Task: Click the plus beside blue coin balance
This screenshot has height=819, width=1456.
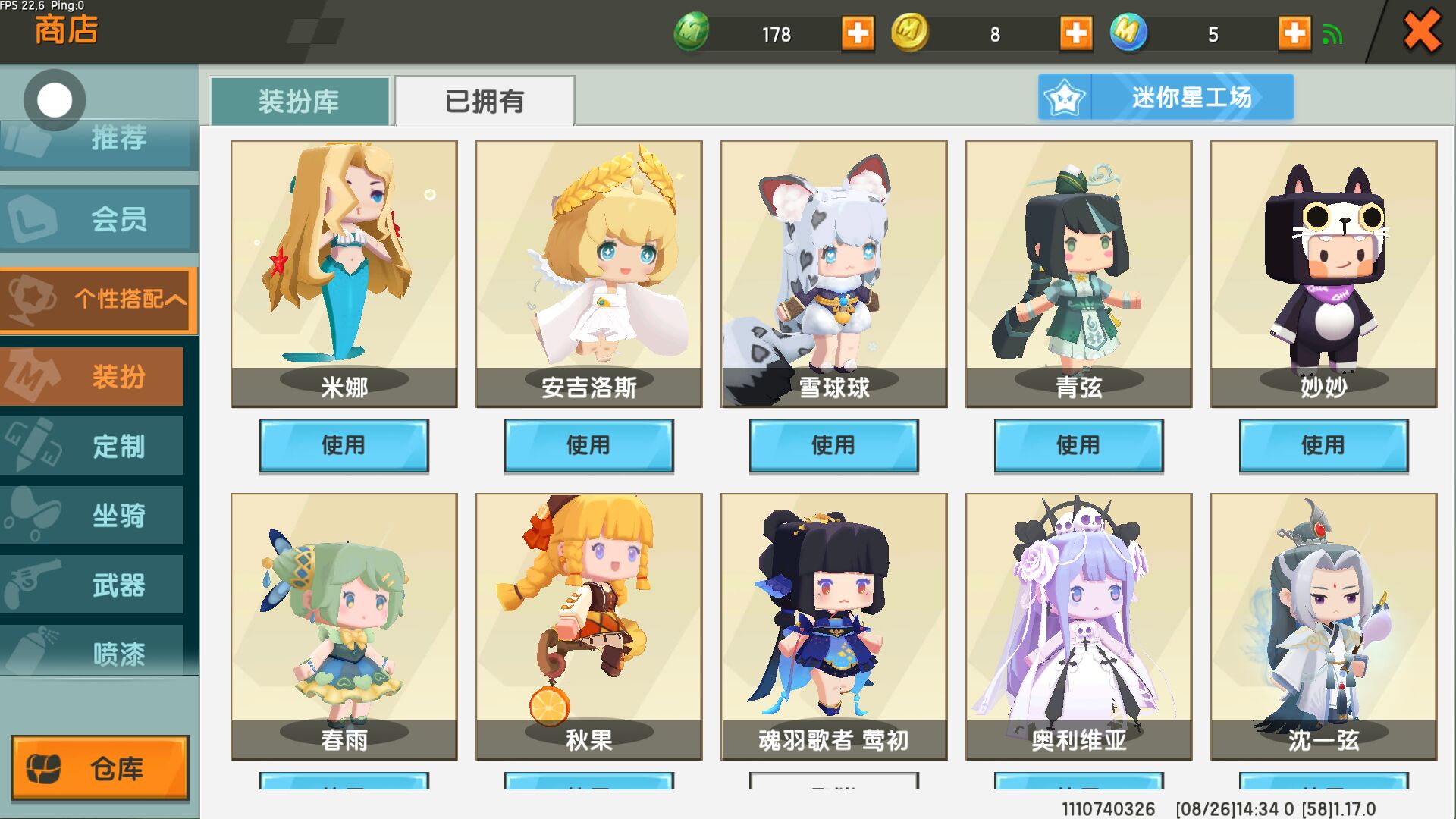Action: 1294,33
